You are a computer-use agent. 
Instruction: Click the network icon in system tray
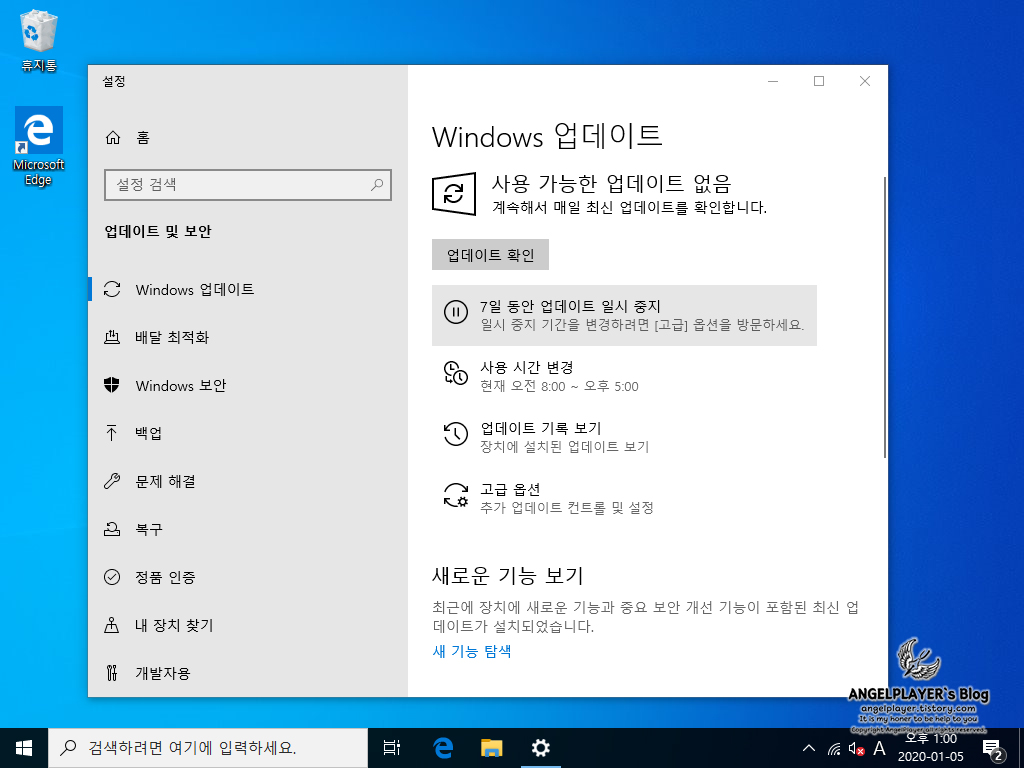pos(834,748)
